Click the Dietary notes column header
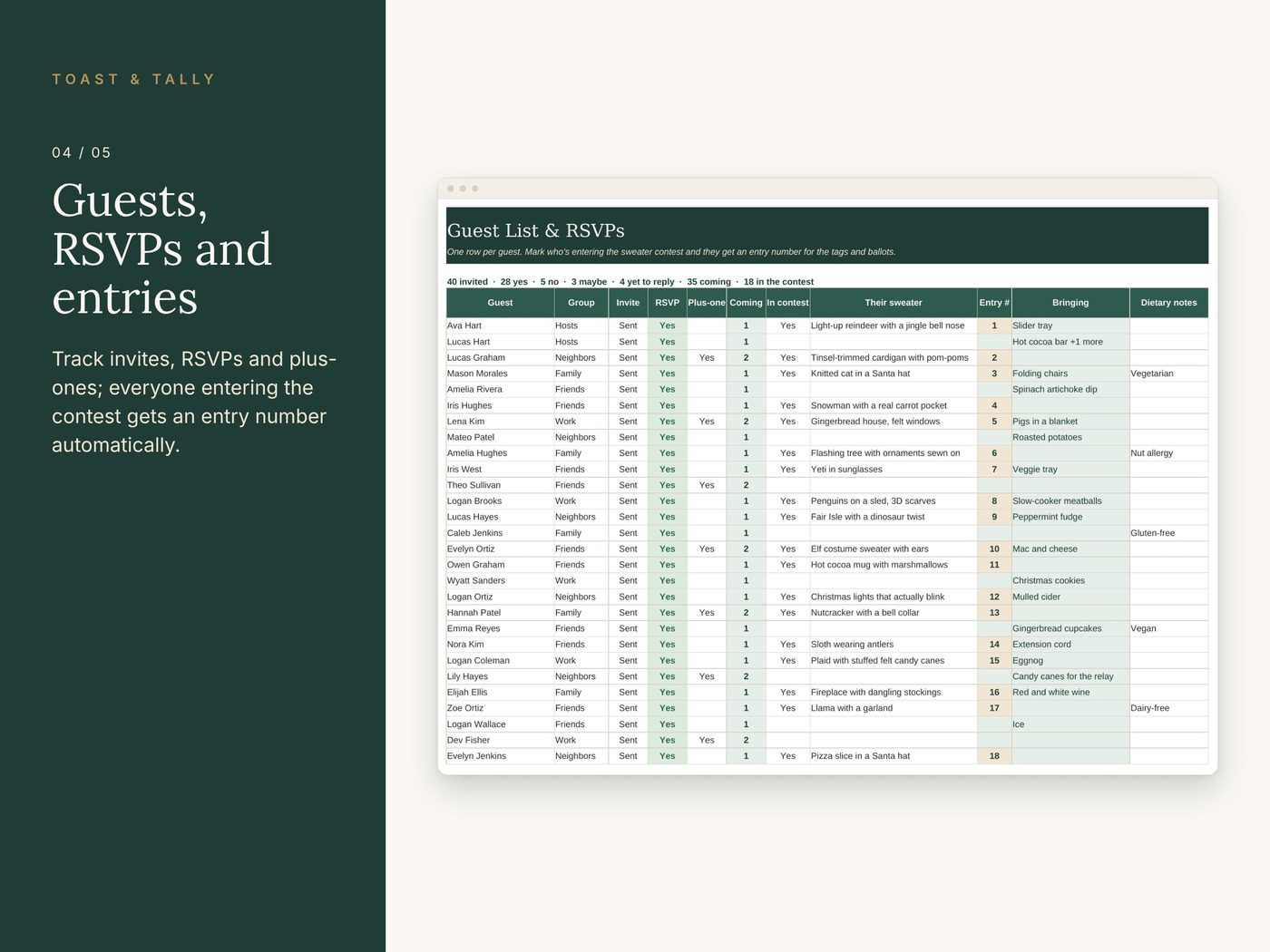This screenshot has width=1270, height=952. pyautogui.click(x=1168, y=303)
